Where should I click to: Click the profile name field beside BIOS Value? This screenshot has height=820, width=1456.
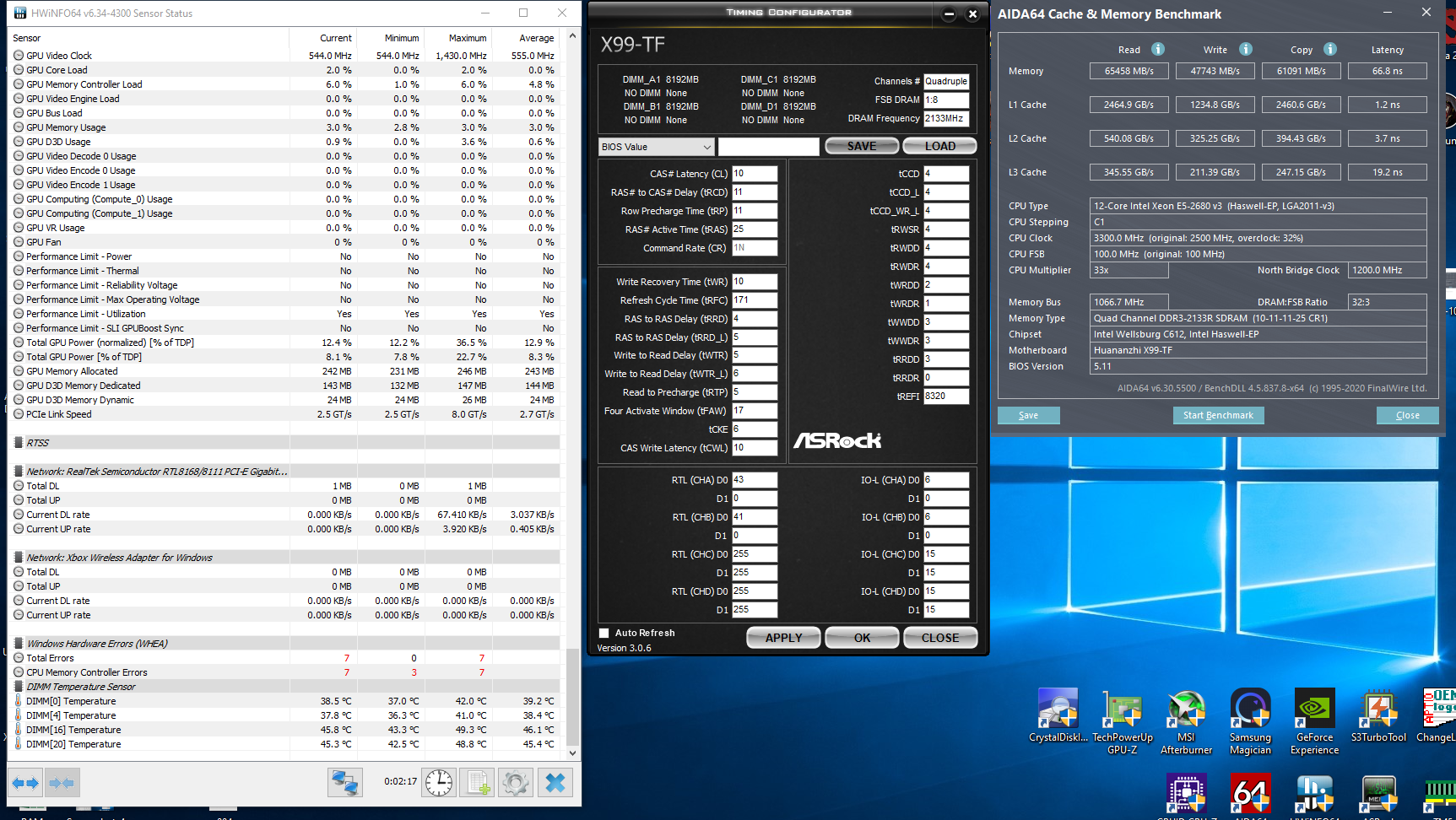pos(768,147)
